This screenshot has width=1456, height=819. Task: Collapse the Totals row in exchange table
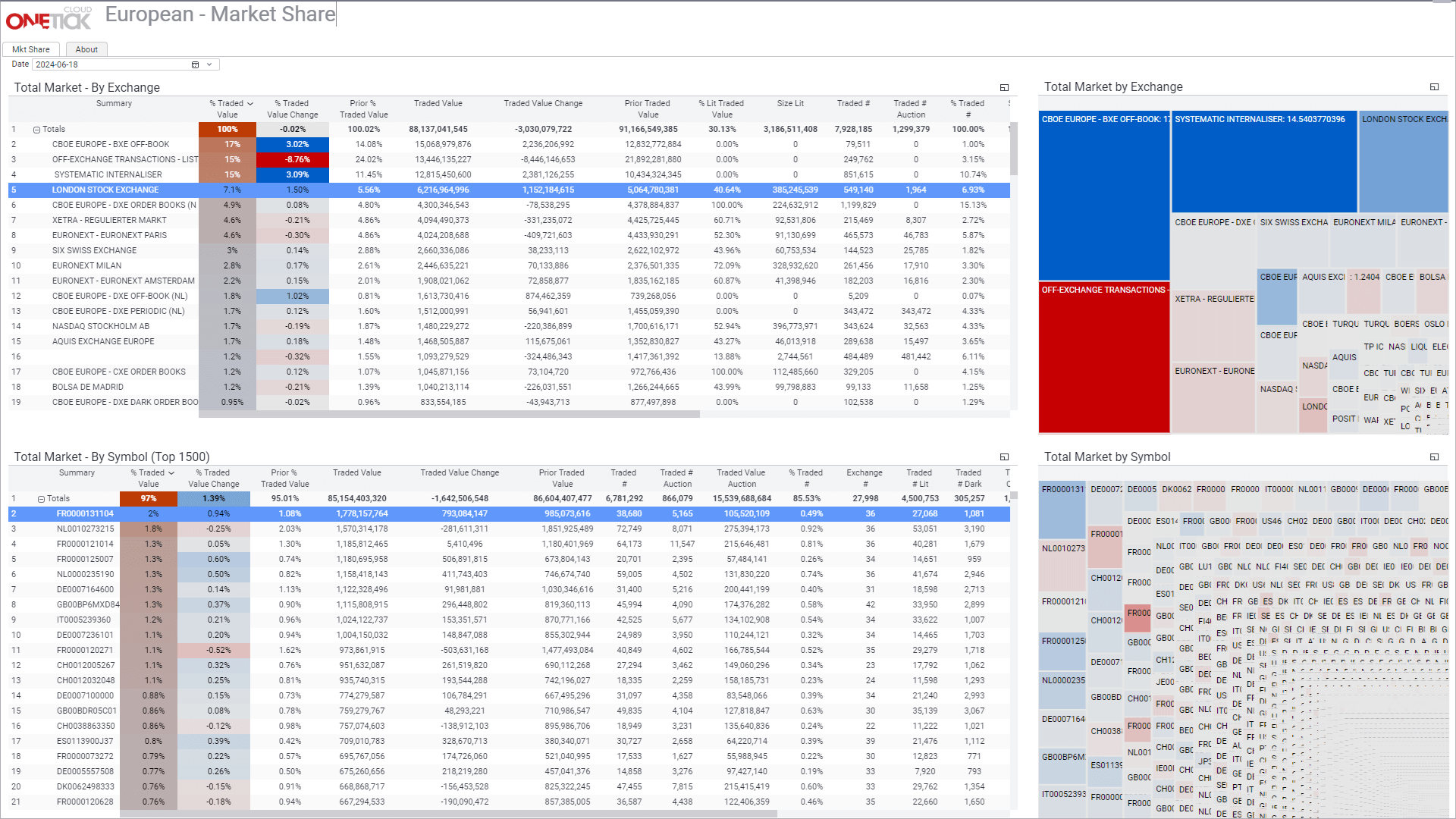pyautogui.click(x=36, y=130)
